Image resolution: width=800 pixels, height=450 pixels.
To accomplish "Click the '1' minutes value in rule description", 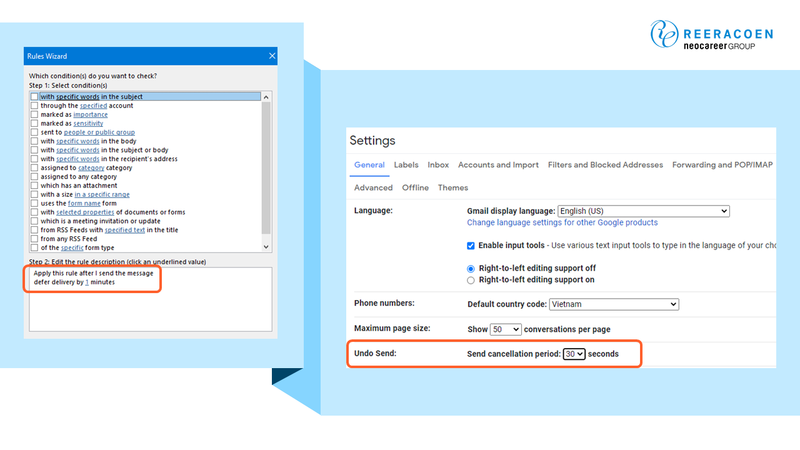I will click(87, 282).
